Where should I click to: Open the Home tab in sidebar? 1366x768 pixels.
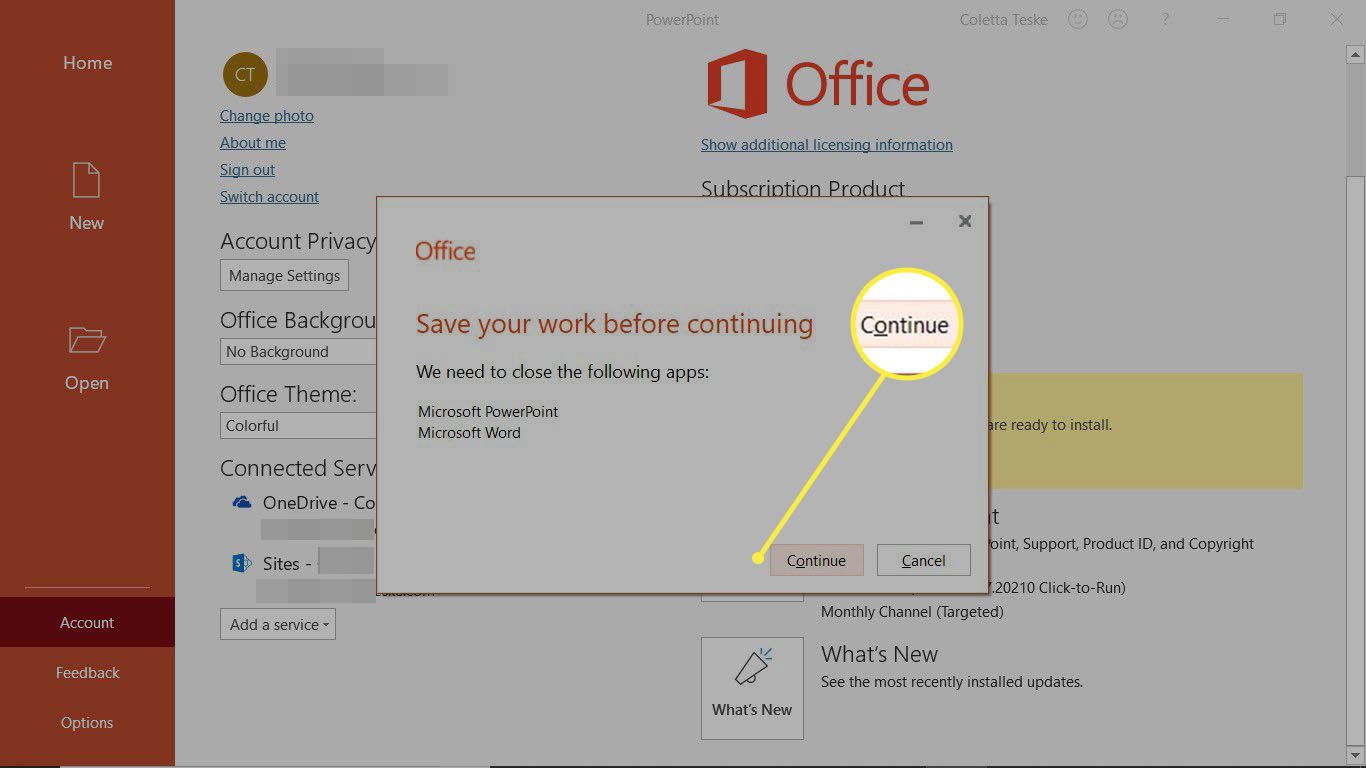pyautogui.click(x=87, y=63)
